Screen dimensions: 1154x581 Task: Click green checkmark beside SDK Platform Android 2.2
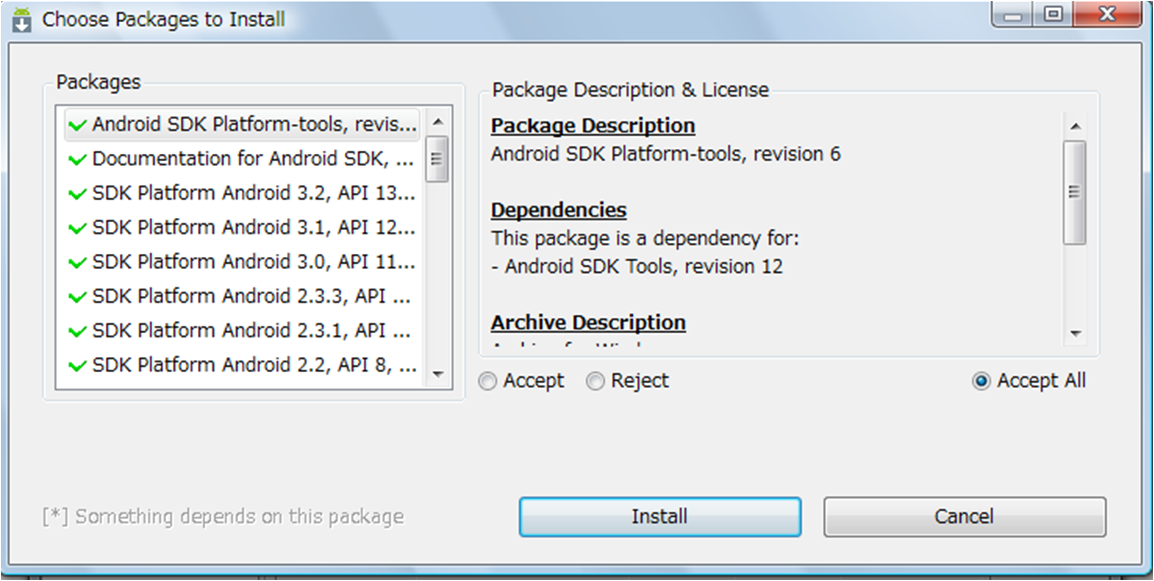(x=78, y=366)
